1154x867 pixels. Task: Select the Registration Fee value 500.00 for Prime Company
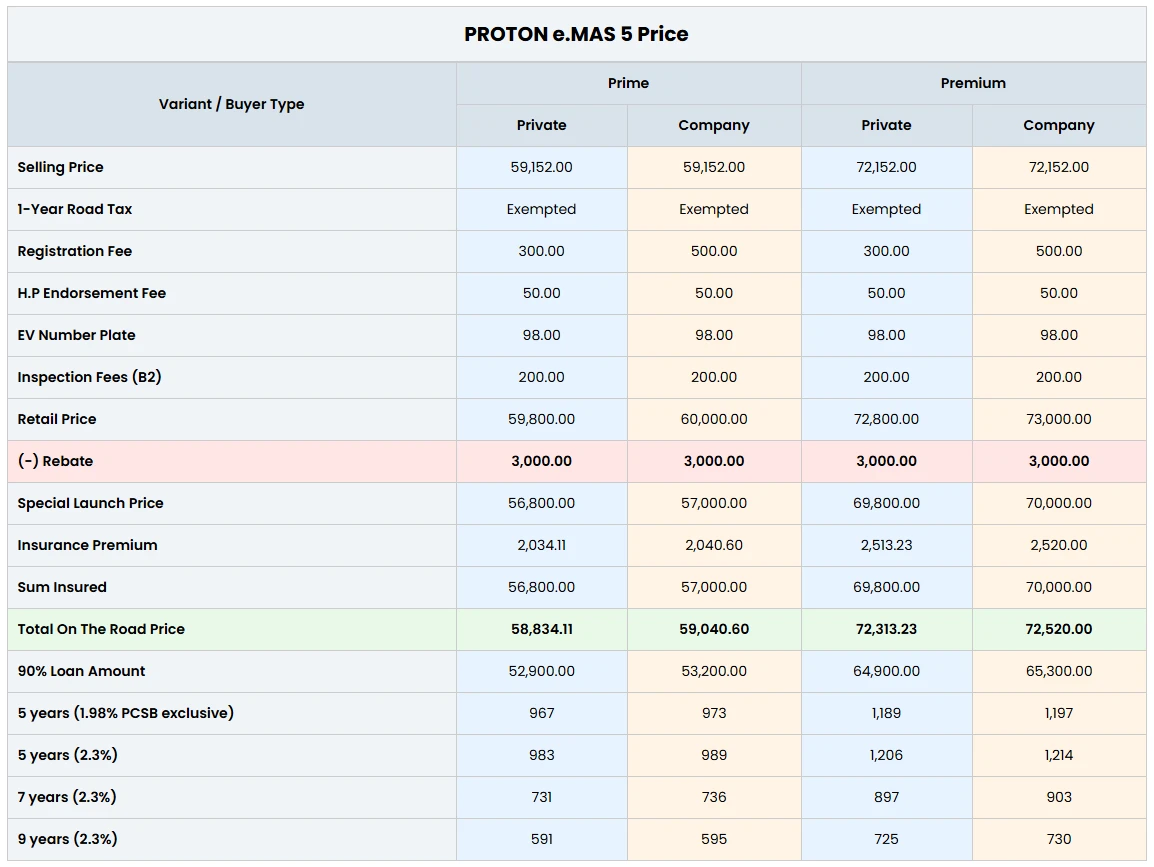[x=713, y=251]
